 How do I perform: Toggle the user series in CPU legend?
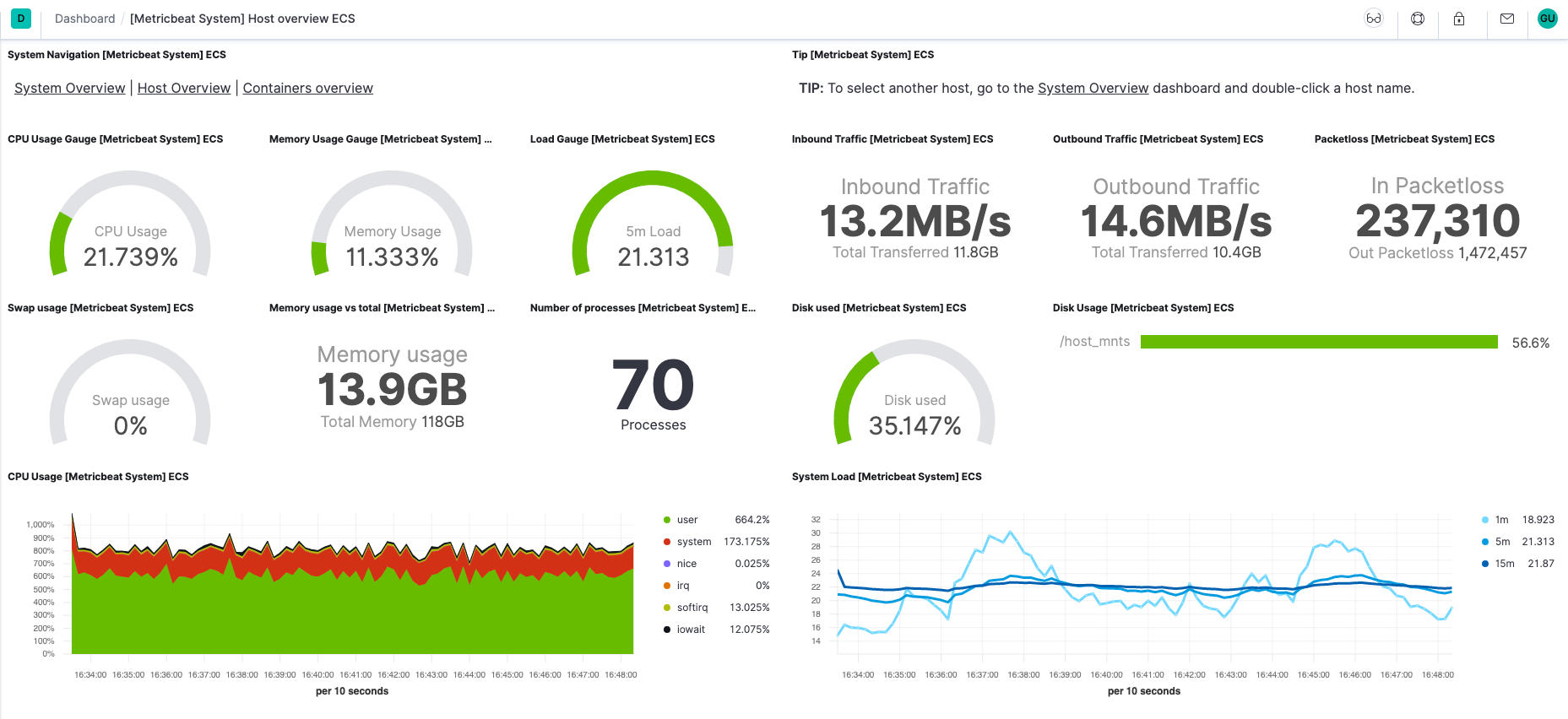[x=687, y=520]
